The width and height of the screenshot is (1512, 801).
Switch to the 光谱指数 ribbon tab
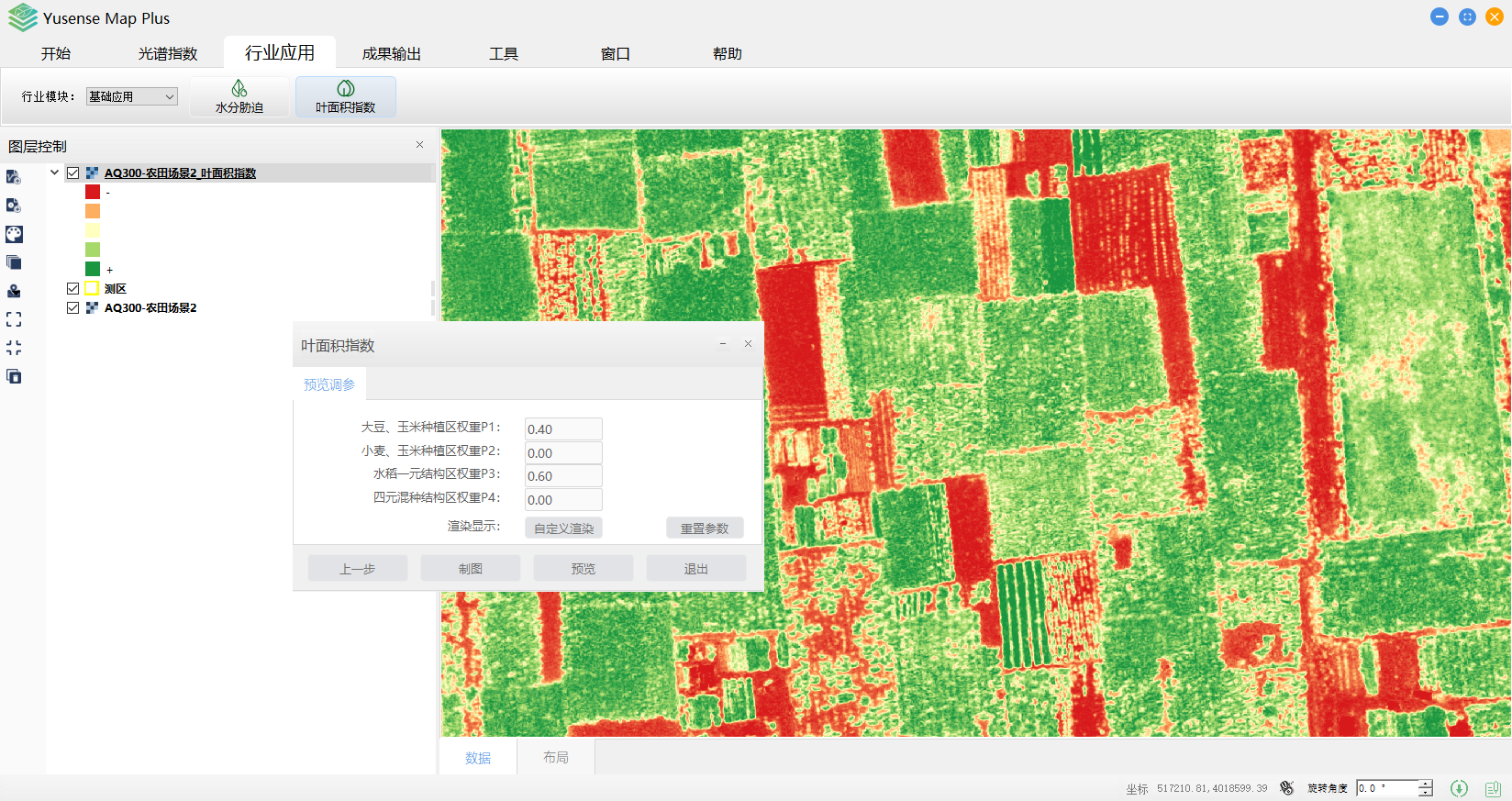tap(168, 53)
